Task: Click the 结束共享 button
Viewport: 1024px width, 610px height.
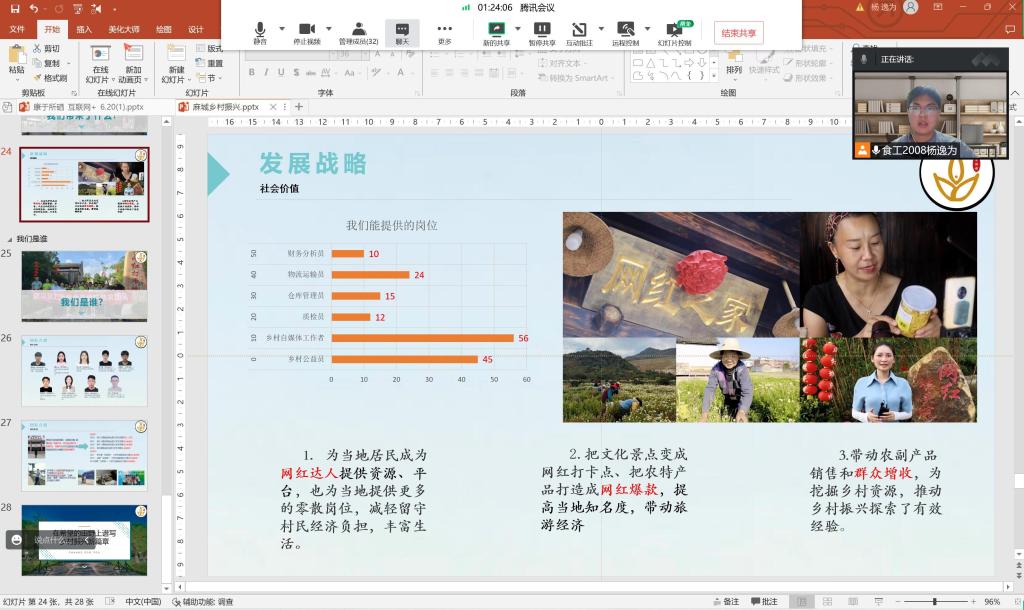Action: [x=738, y=33]
